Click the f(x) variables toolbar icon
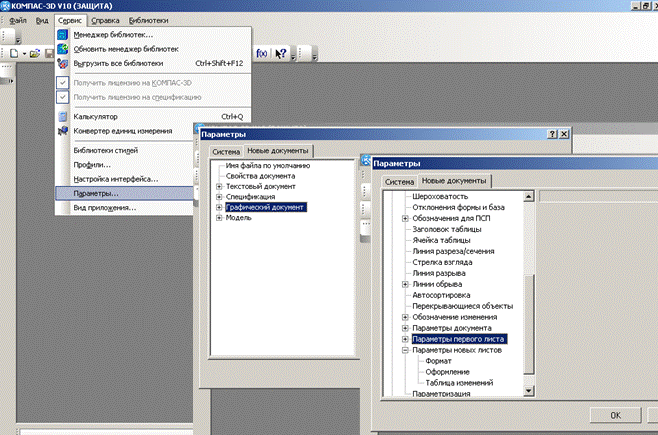The width and height of the screenshot is (658, 435). [262, 53]
